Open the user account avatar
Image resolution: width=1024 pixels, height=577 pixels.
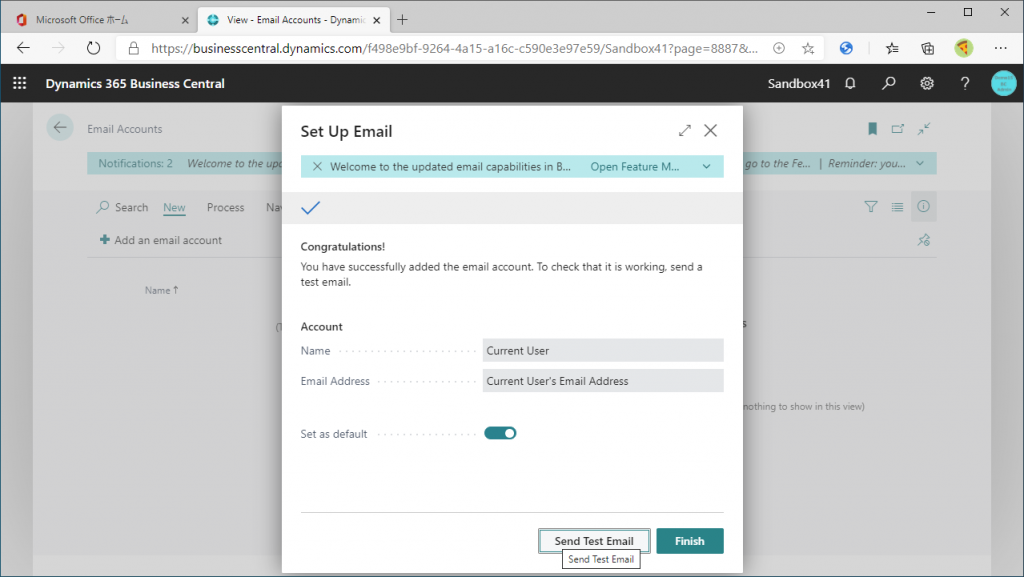click(1003, 84)
